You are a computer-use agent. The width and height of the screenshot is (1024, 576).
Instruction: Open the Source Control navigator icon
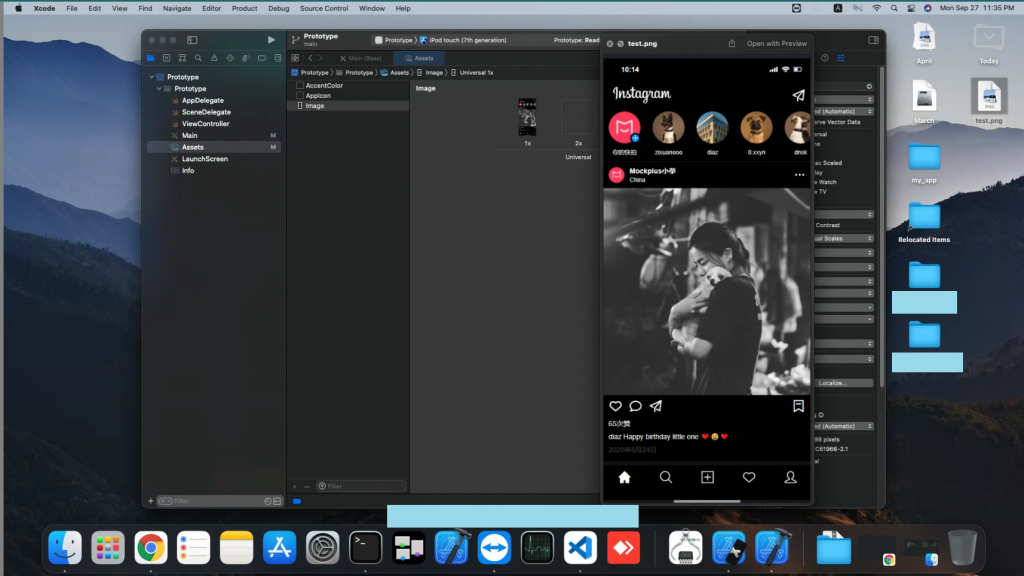167,58
